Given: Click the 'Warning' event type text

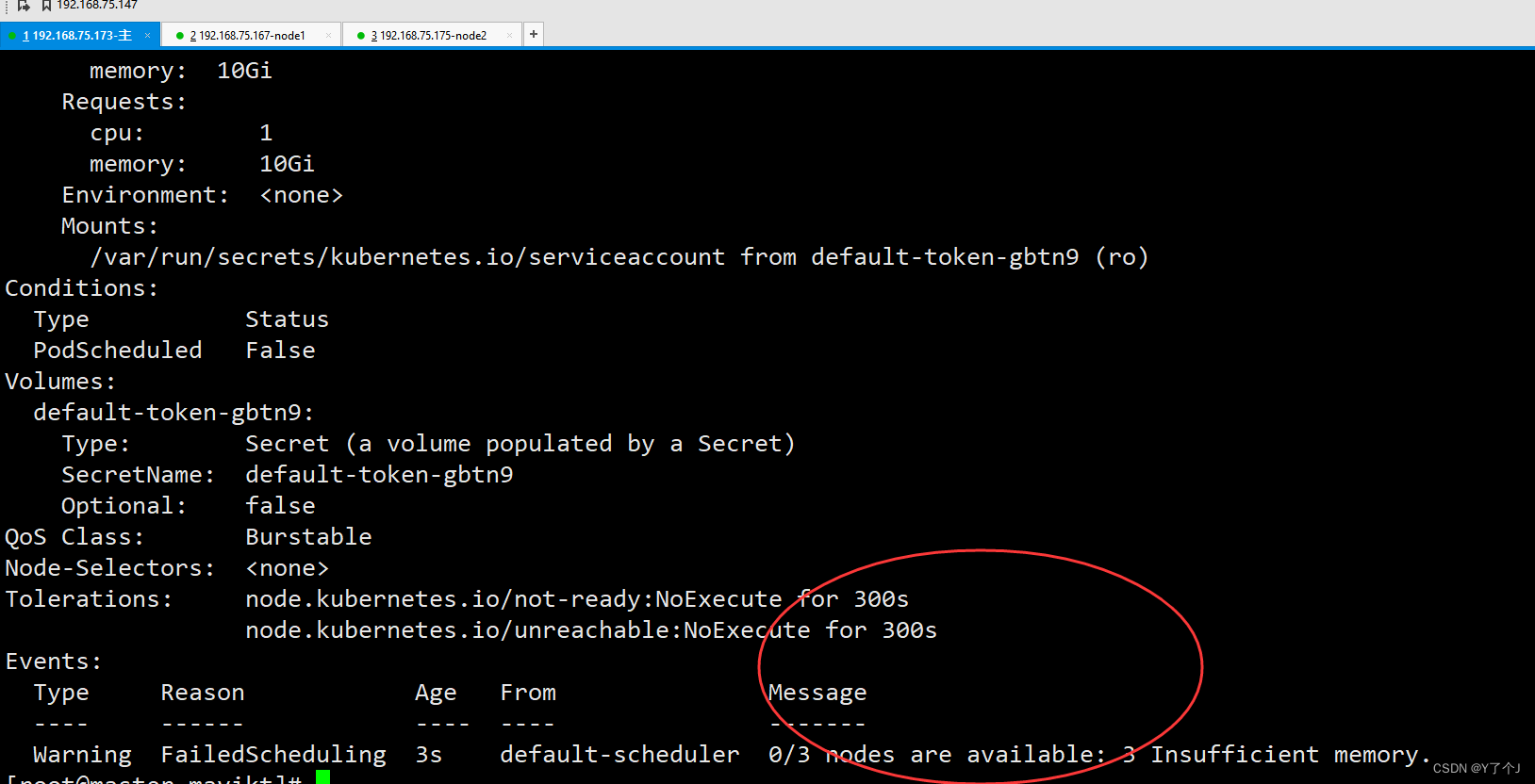Looking at the screenshot, I should (82, 755).
